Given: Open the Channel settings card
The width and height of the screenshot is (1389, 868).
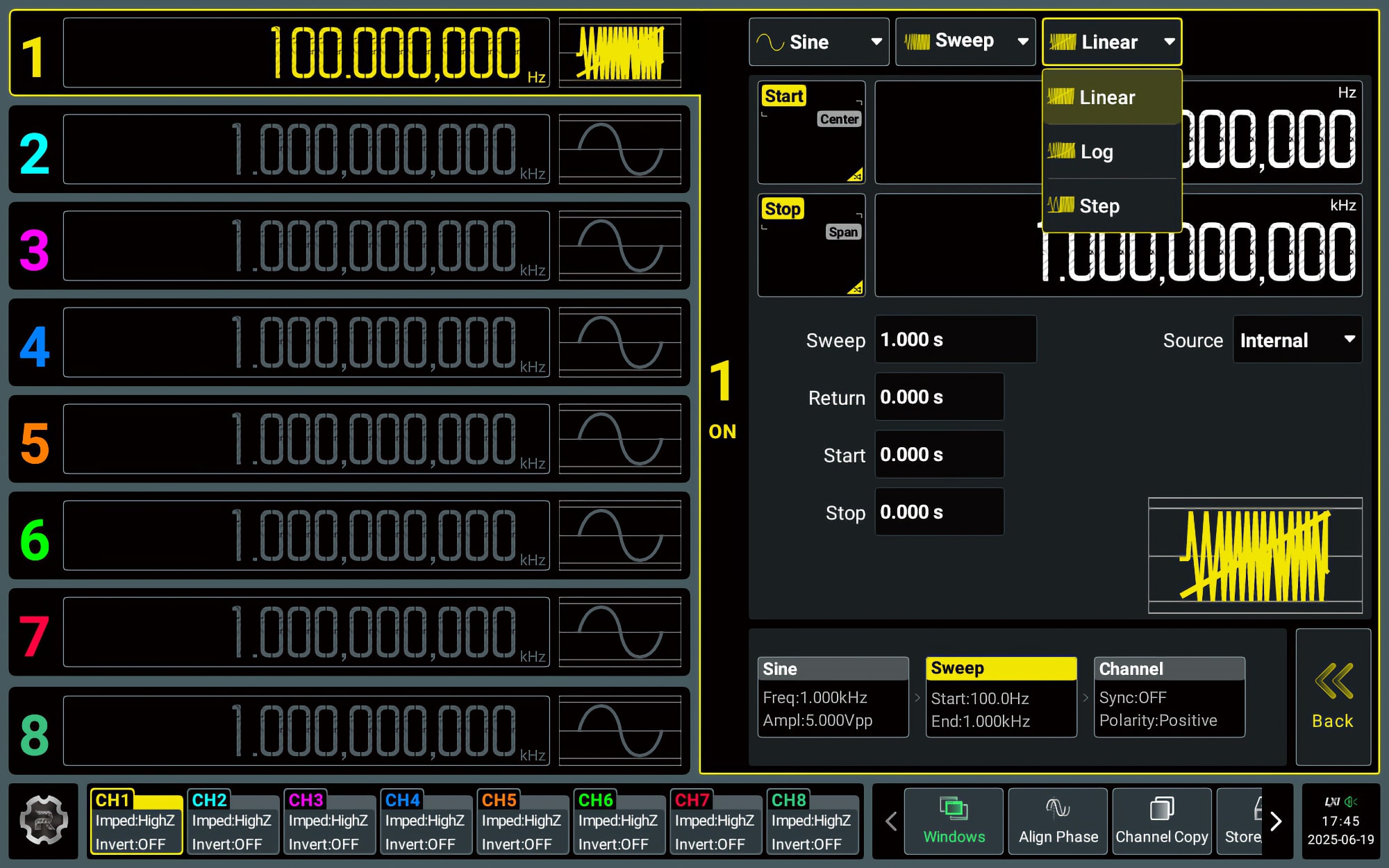Looking at the screenshot, I should coord(1169,696).
